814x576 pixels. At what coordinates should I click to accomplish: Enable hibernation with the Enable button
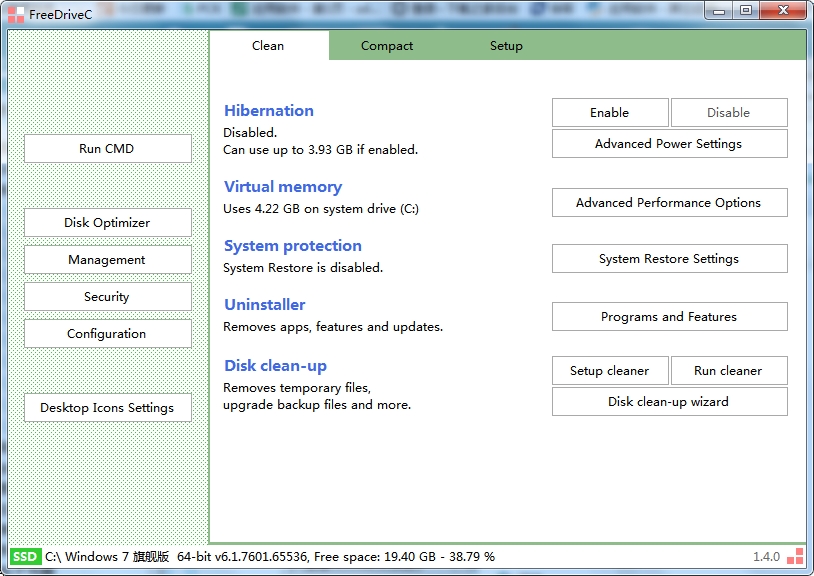[x=609, y=113]
